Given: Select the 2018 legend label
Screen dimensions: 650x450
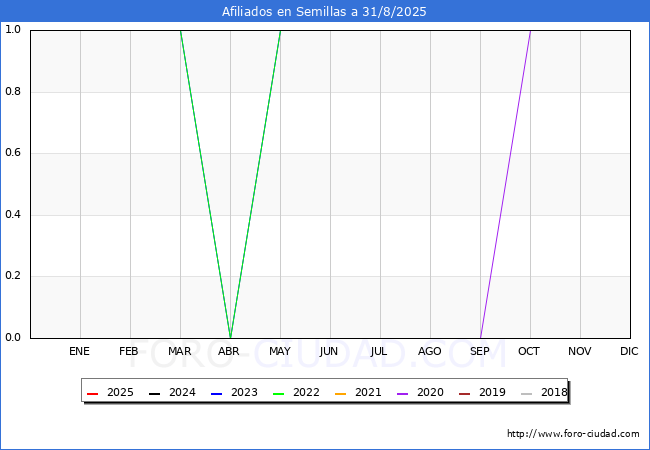Looking at the screenshot, I should pyautogui.click(x=554, y=392).
